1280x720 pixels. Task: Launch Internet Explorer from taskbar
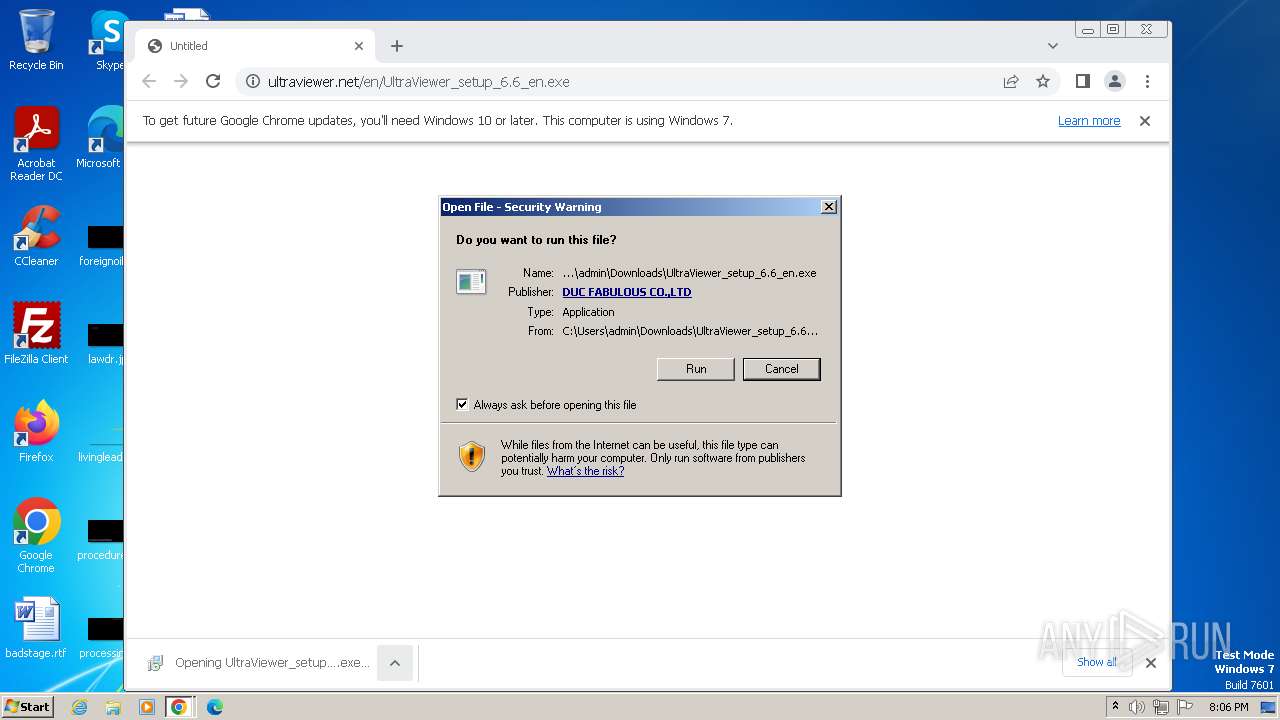pos(79,707)
